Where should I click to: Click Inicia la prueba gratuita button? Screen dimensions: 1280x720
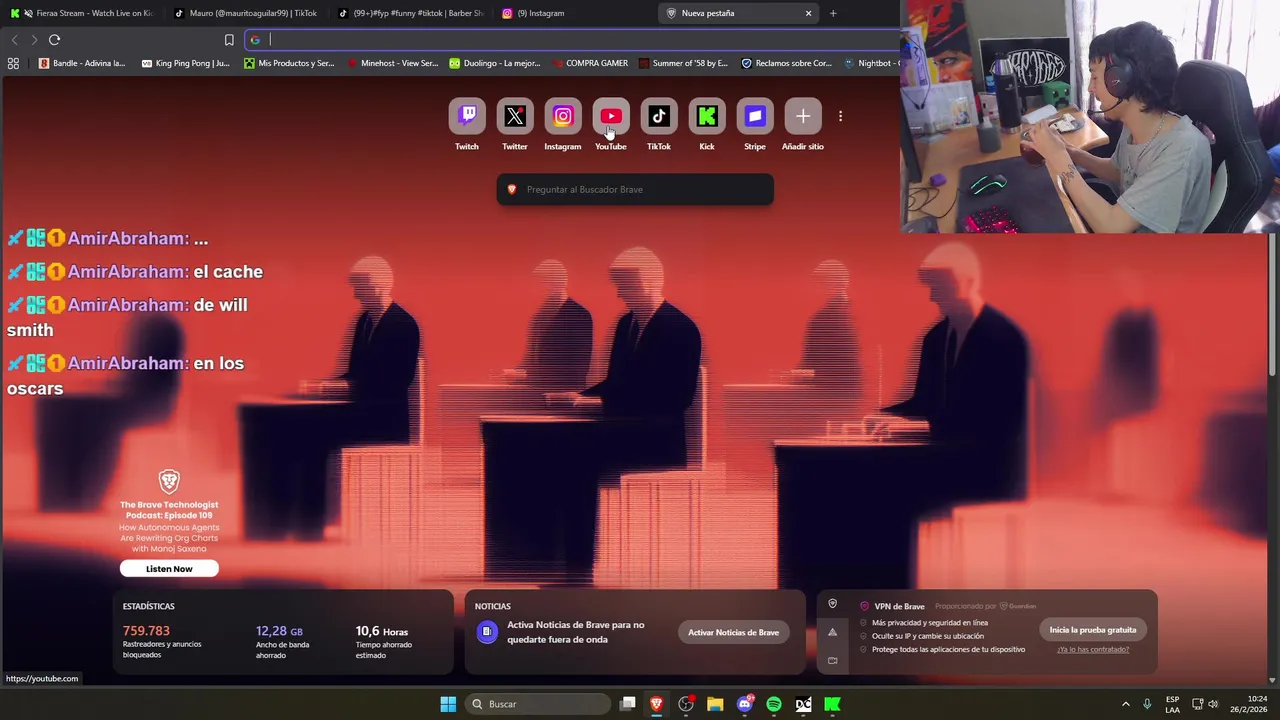1093,630
